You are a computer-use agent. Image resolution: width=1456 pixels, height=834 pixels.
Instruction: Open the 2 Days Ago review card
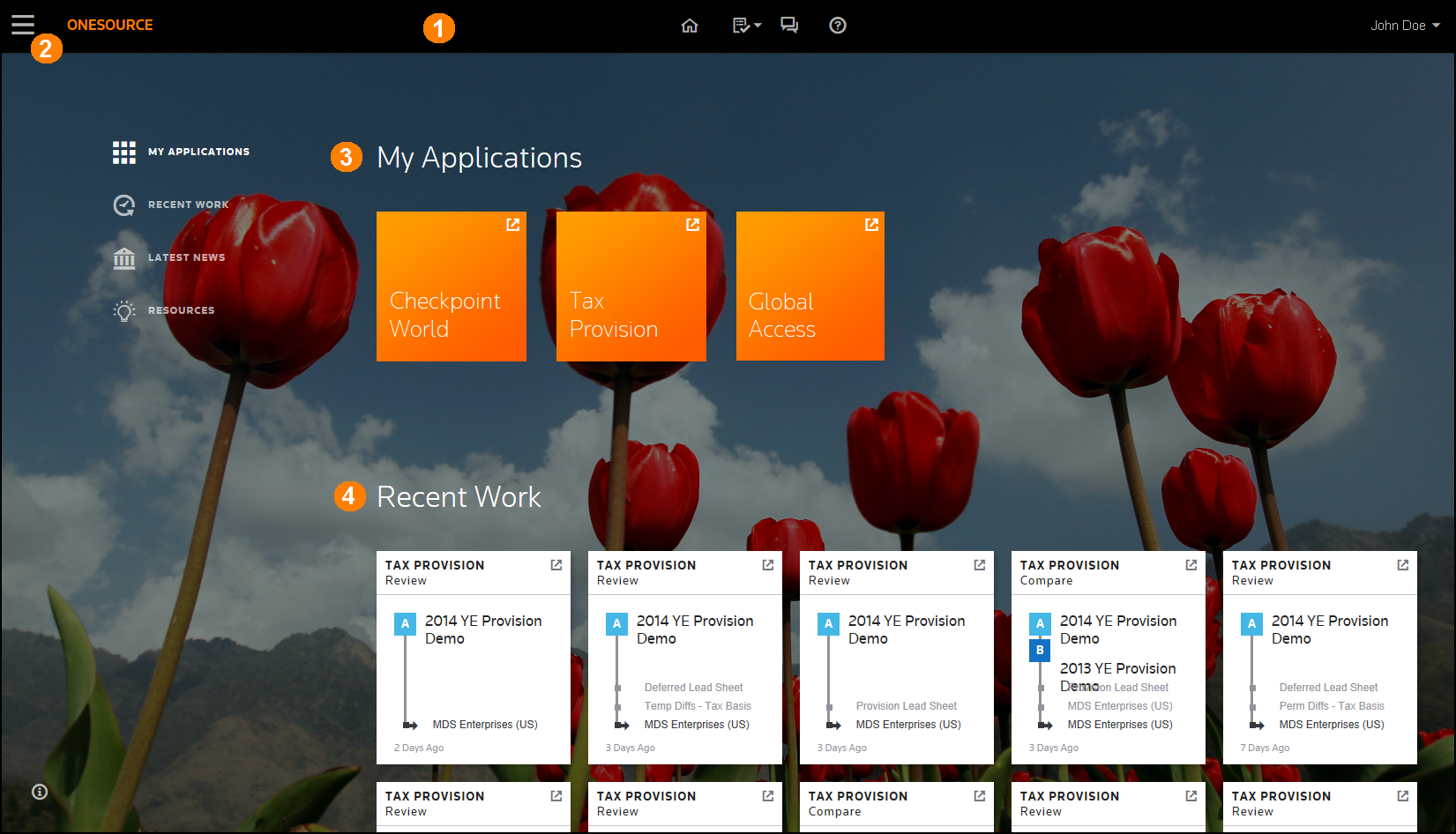pos(474,658)
